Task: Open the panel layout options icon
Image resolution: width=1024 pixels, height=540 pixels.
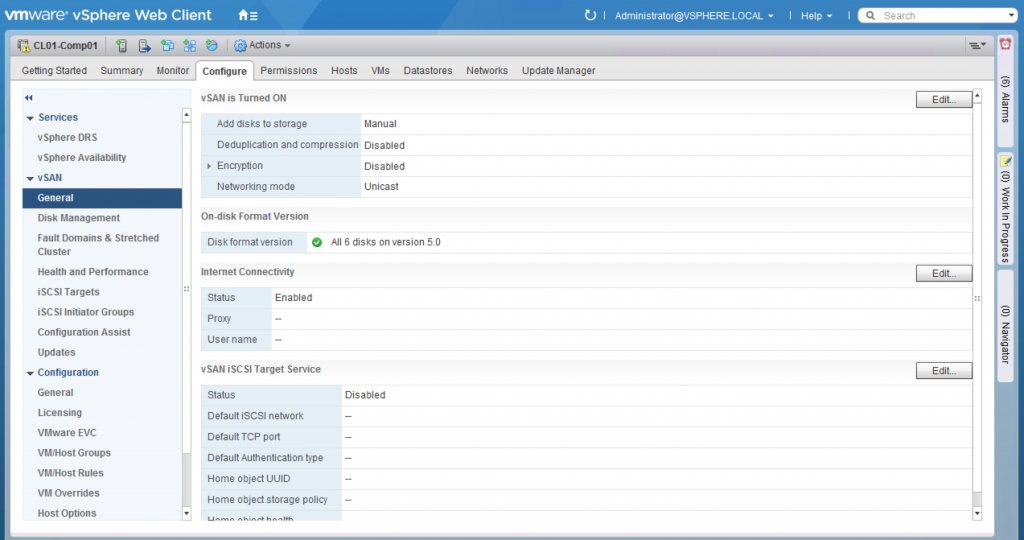Action: [x=977, y=45]
